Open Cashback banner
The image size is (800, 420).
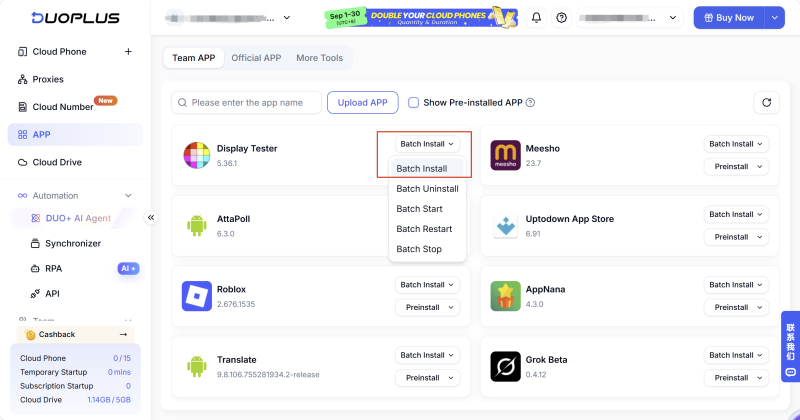click(76, 334)
